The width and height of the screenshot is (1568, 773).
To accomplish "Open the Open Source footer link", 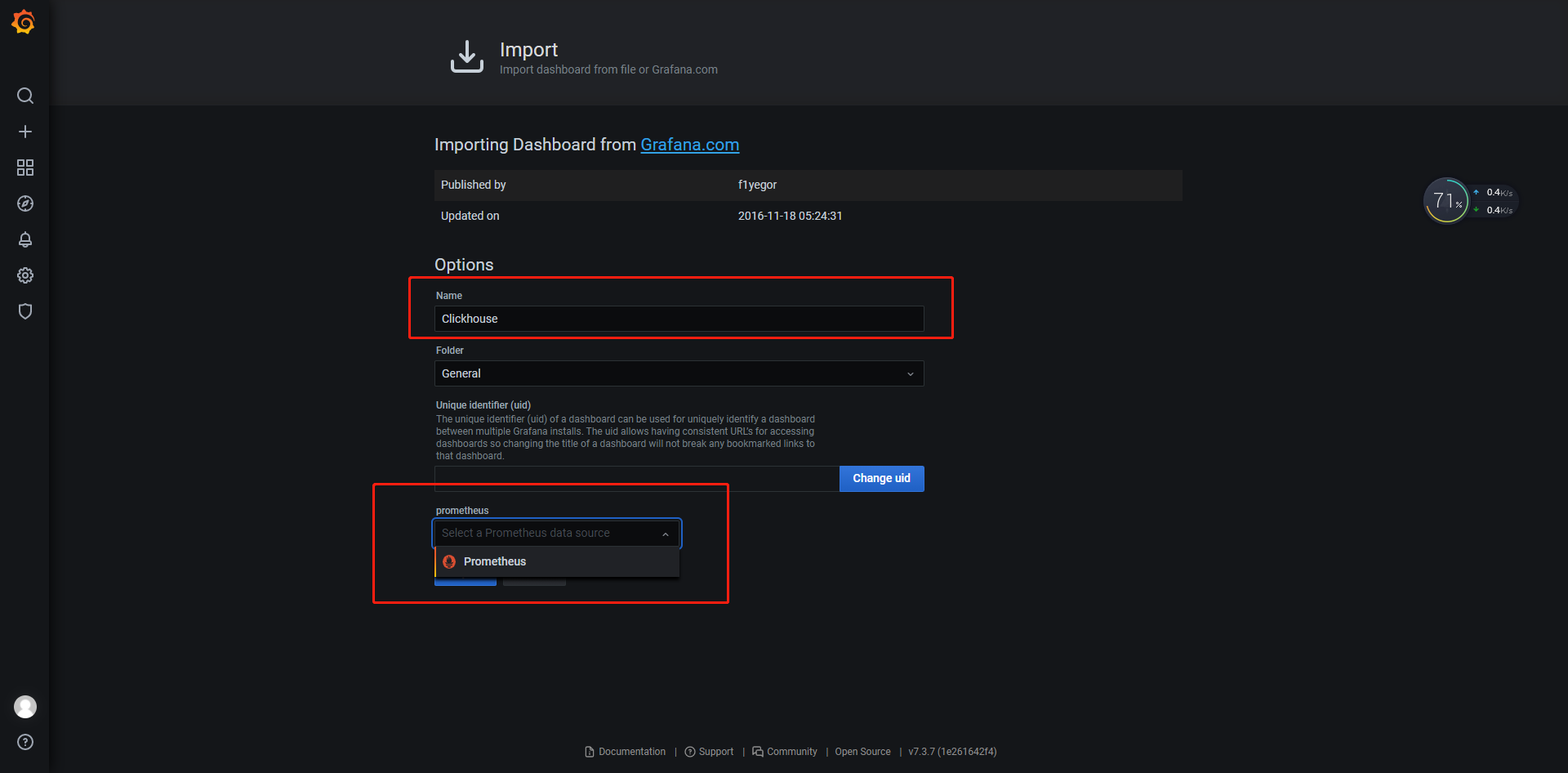I will [x=862, y=752].
